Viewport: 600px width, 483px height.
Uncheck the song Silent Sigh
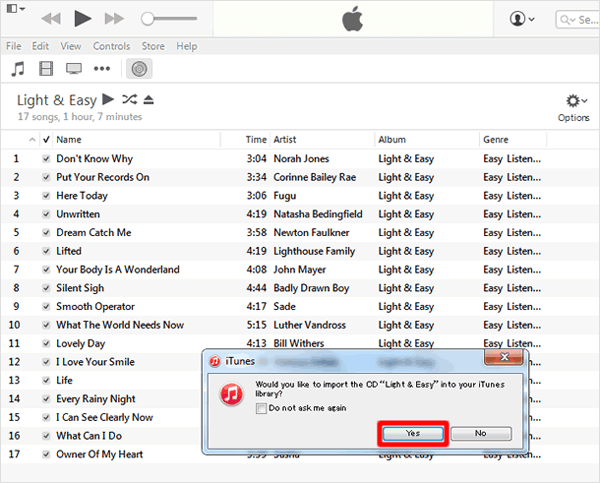coord(46,288)
